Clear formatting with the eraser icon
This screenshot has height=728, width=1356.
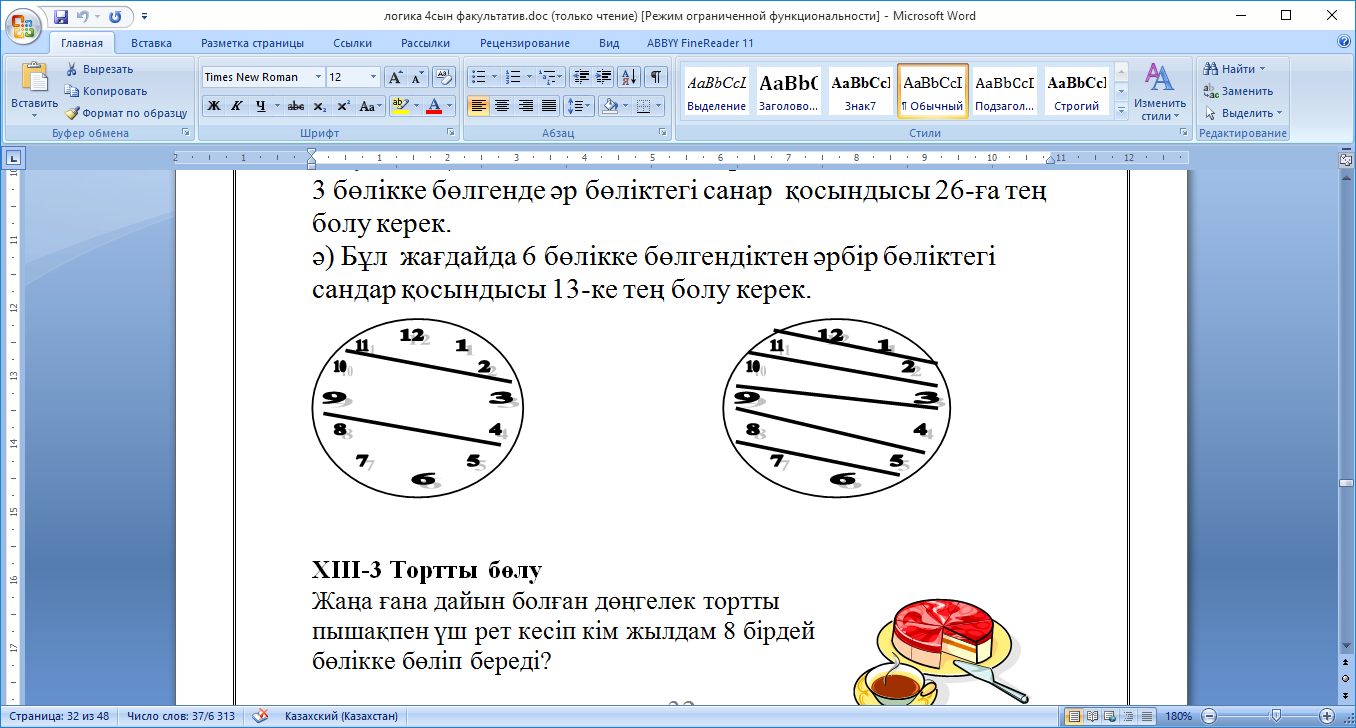click(x=444, y=77)
